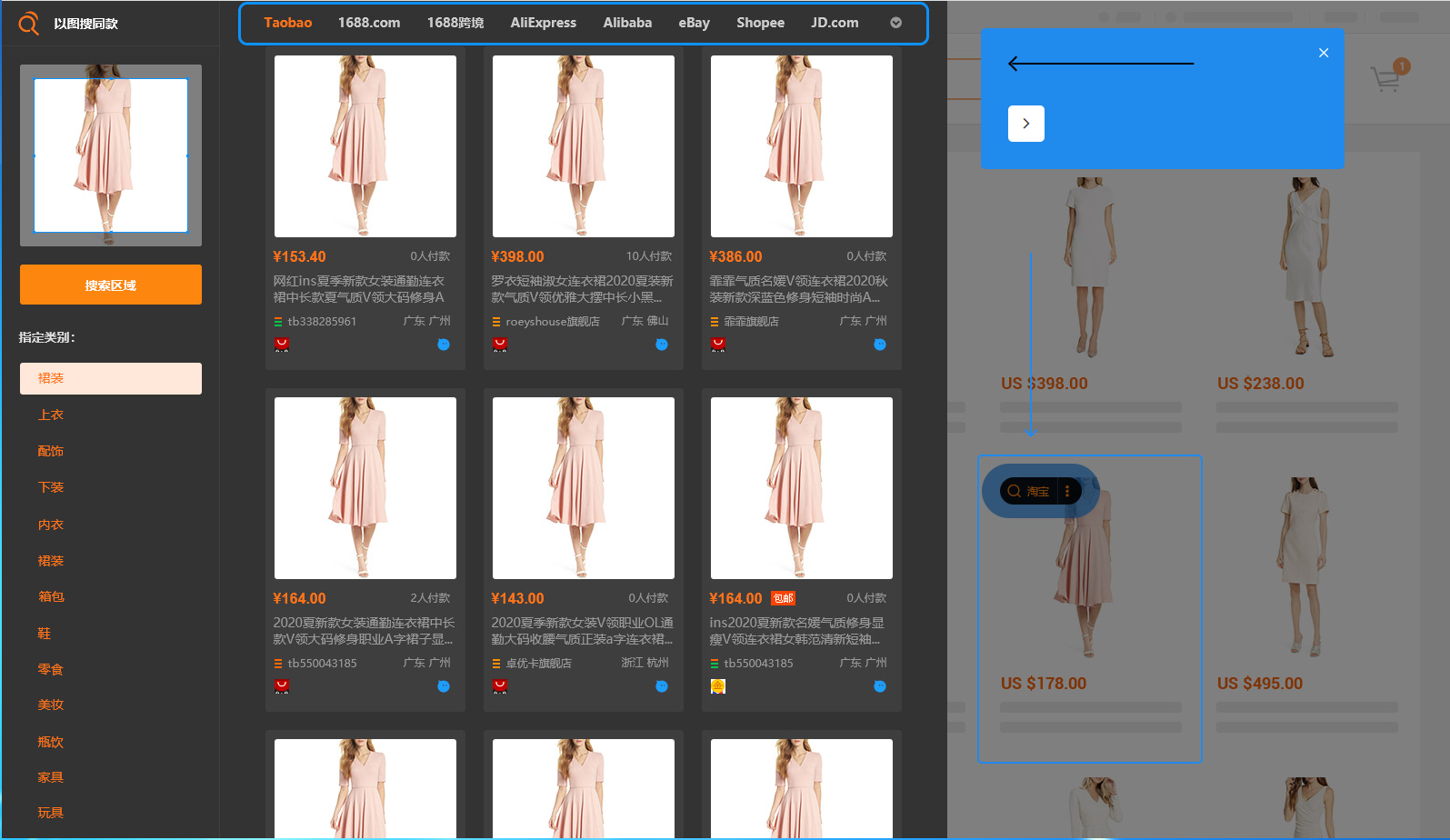The image size is (1450, 840).
Task: Open US $238.00 white dress on background page
Action: pyautogui.click(x=1306, y=268)
